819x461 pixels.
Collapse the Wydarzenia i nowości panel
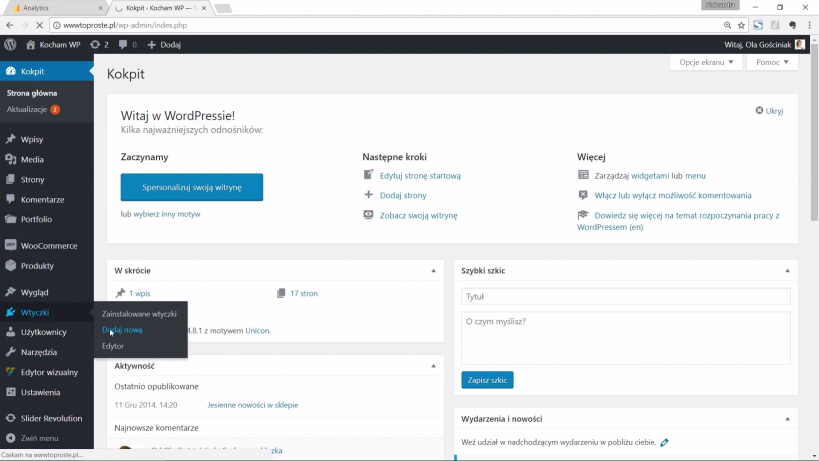[x=787, y=419]
